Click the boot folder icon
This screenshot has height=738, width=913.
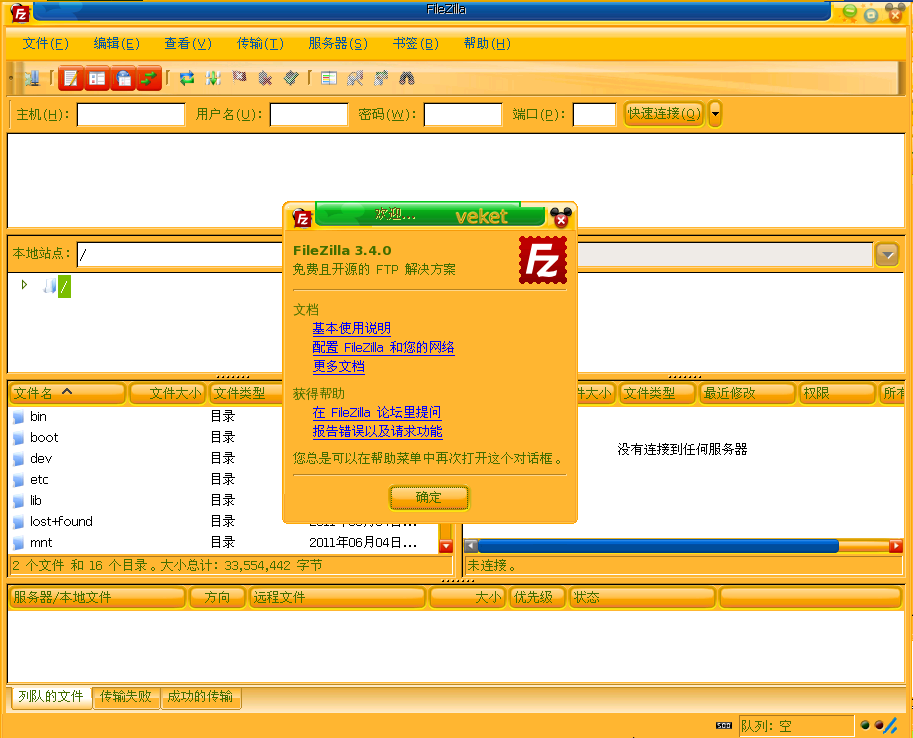tap(19, 437)
